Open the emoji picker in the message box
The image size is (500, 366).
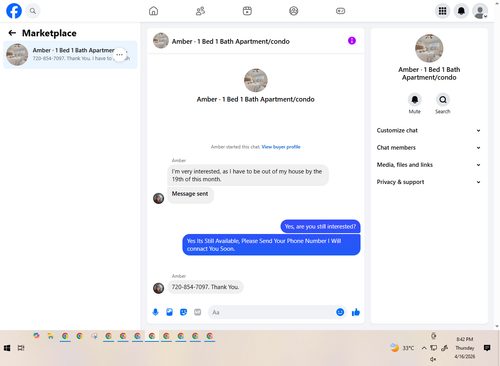coord(340,312)
